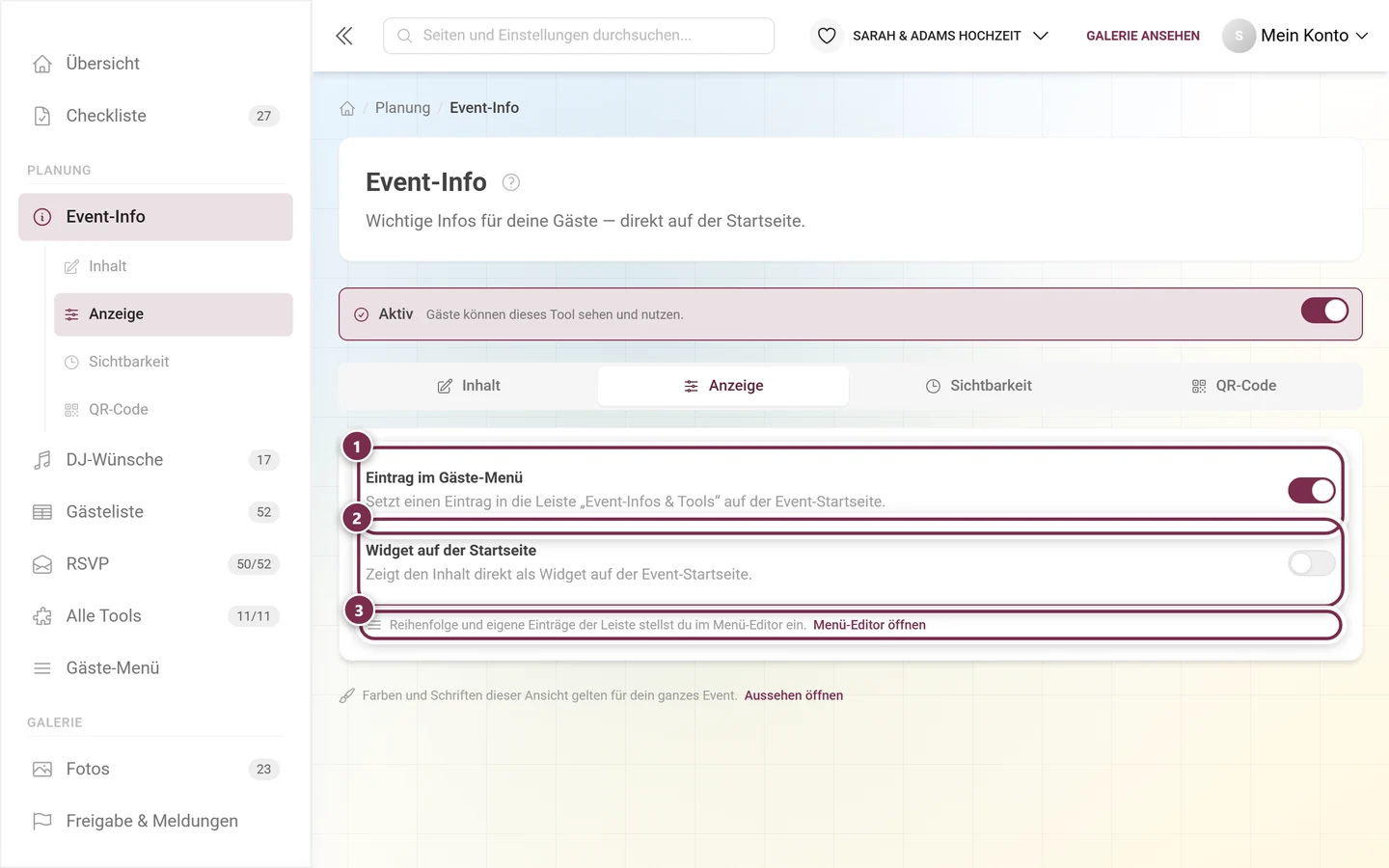Click the Checkliste document icon
The width and height of the screenshot is (1389, 868).
point(42,116)
